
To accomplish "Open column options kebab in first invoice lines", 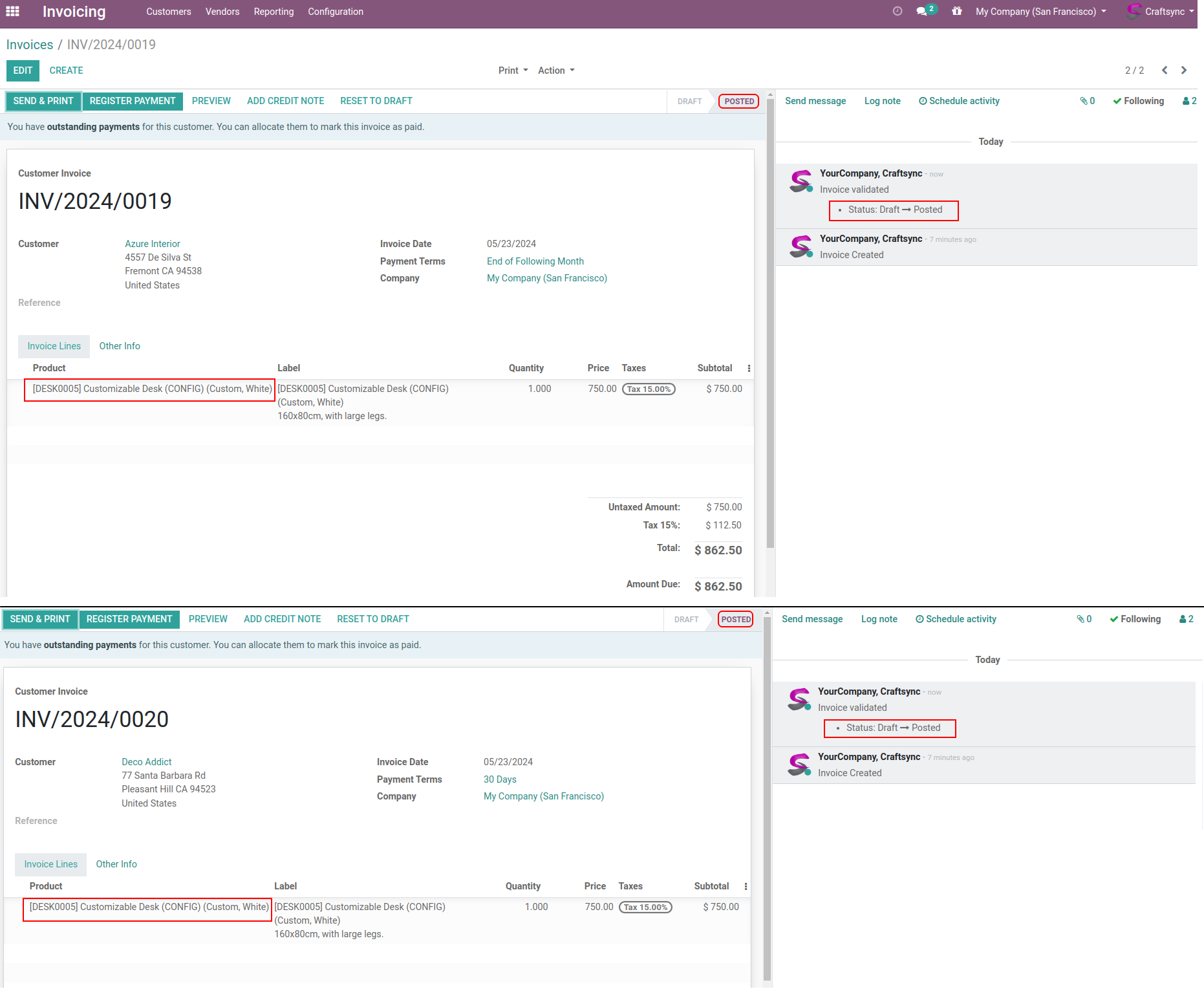I will point(749,369).
